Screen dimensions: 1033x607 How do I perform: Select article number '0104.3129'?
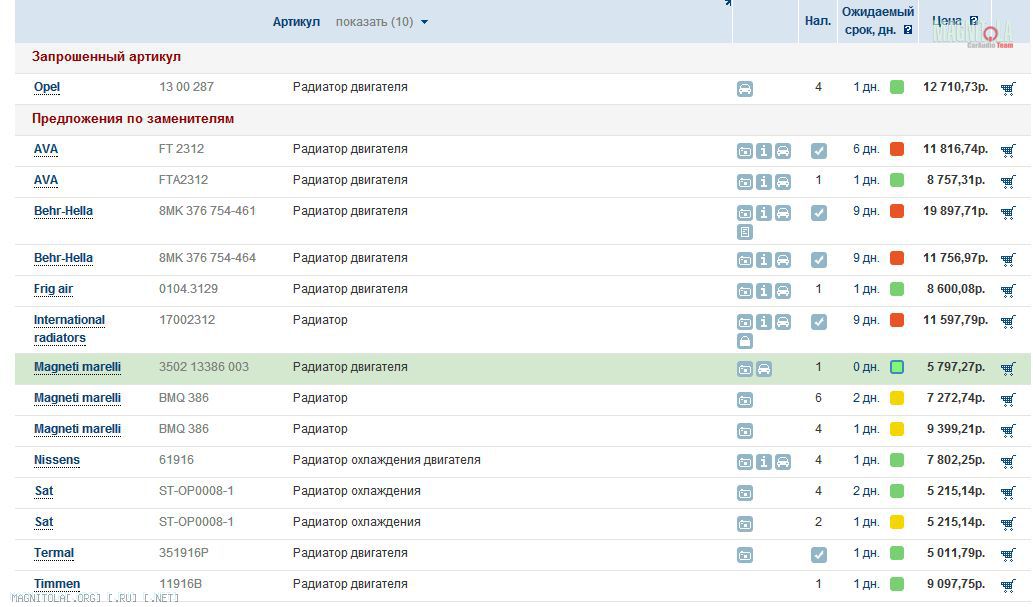[x=188, y=289]
